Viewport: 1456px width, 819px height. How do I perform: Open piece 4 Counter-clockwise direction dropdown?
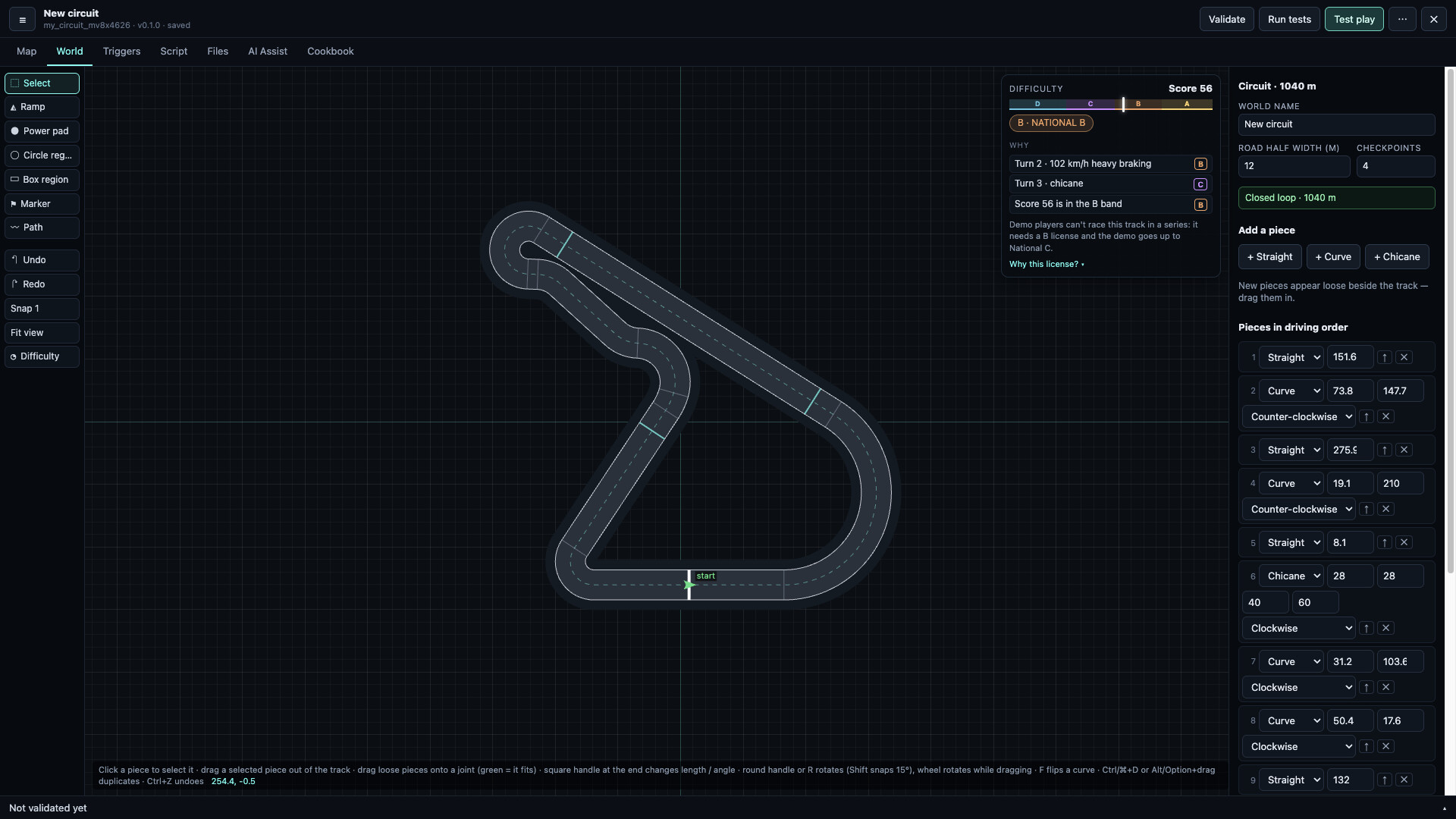(x=1299, y=509)
